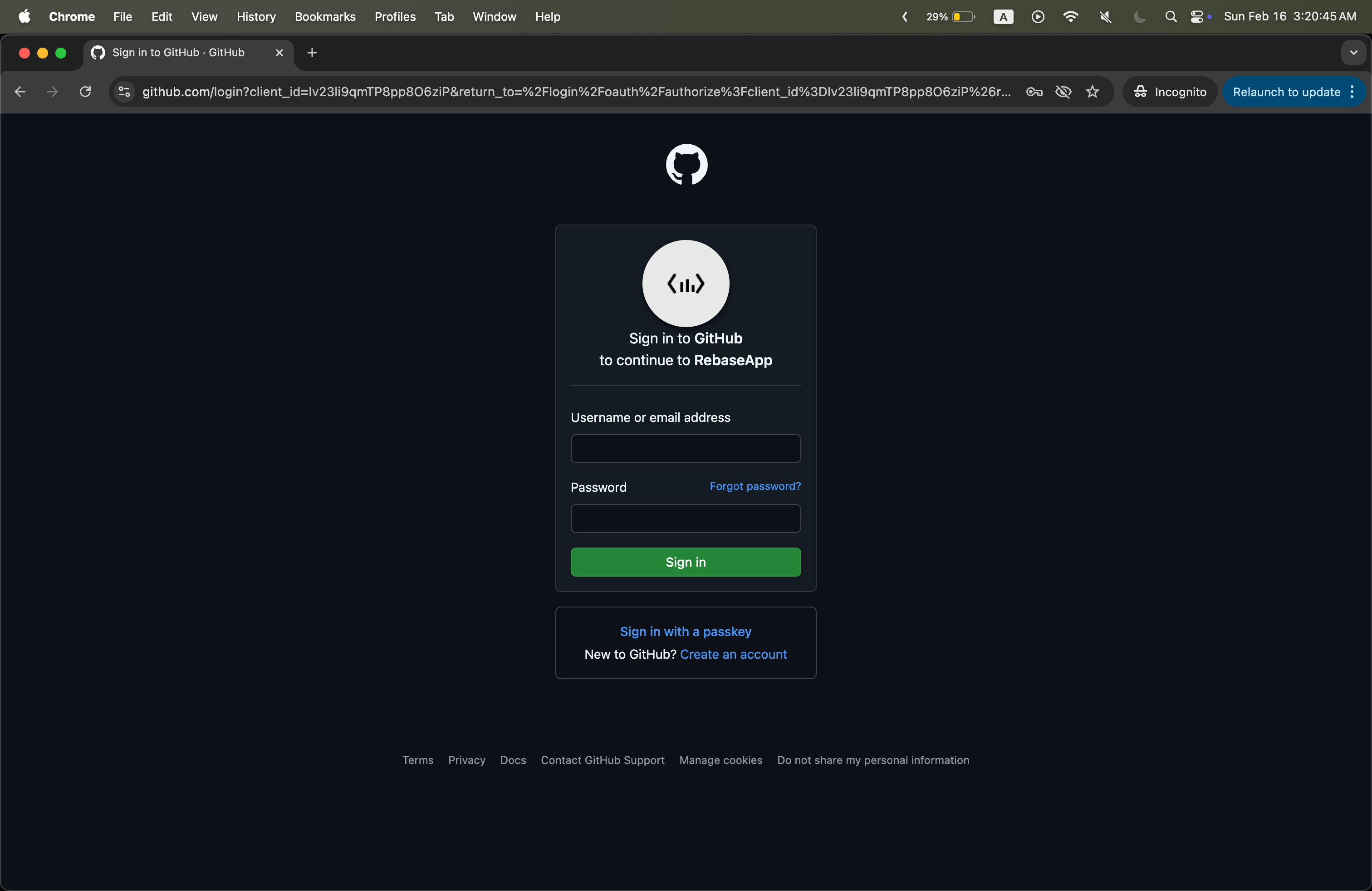Bookmark this page with star icon
1372x891 pixels.
1093,92
